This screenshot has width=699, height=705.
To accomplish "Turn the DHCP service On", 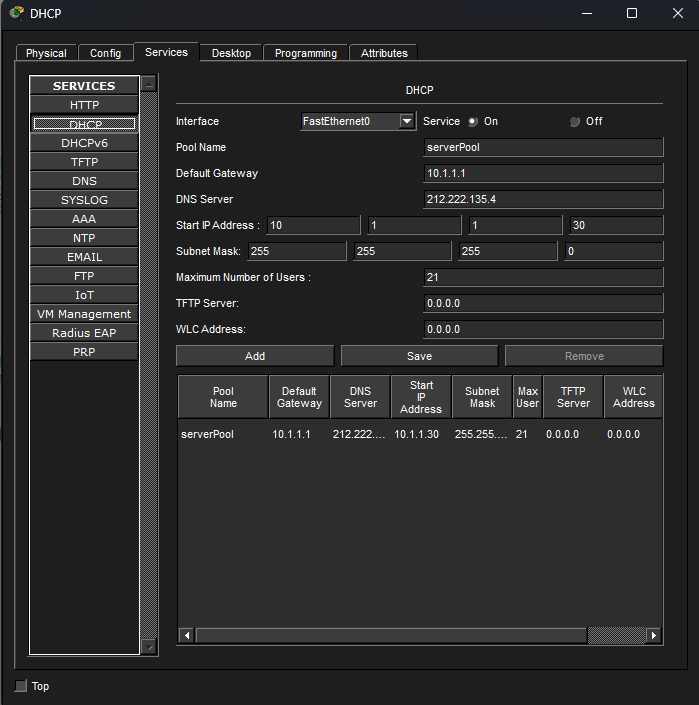I will pos(472,121).
